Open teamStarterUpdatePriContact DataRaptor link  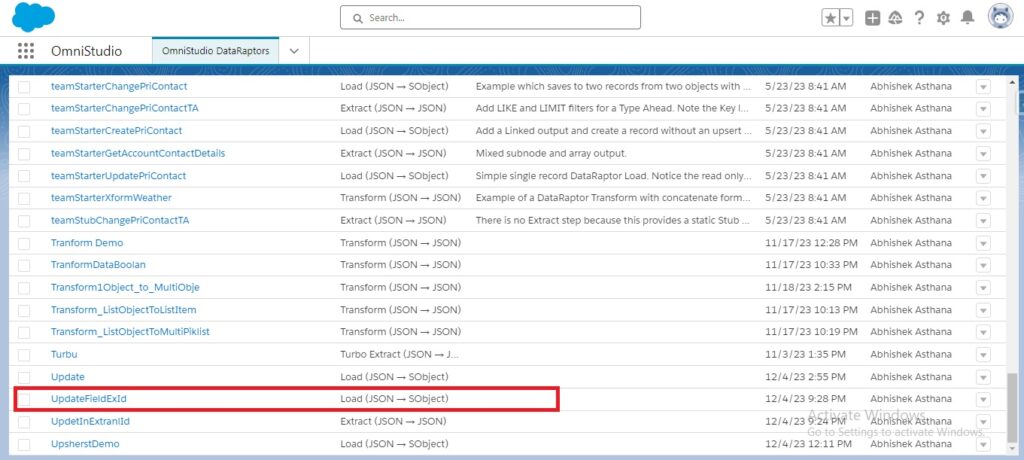118,176
